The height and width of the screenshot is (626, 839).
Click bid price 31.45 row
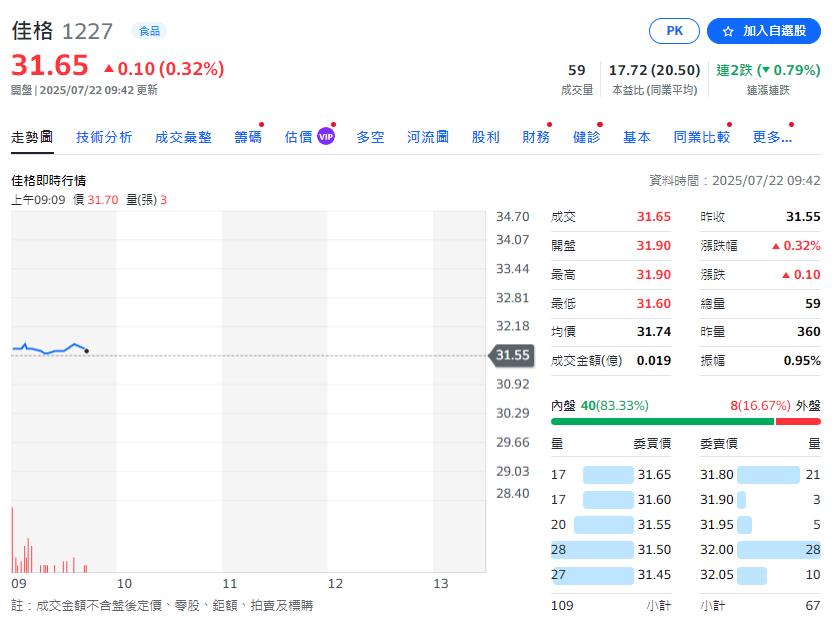click(611, 575)
